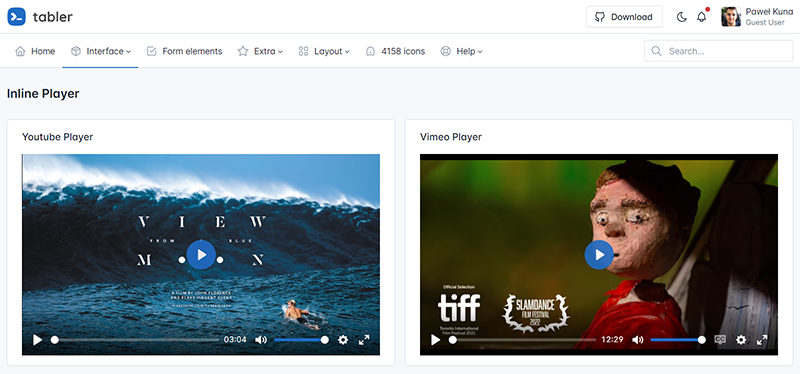Viewport: 800px width, 374px height.
Task: Mute the Youtube player volume icon
Action: [261, 340]
